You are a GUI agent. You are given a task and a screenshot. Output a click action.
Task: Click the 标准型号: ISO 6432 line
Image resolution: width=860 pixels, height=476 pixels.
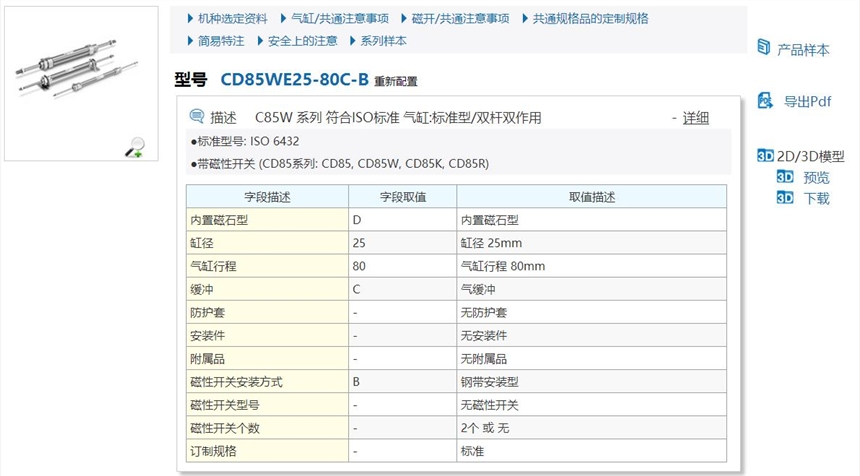[x=245, y=141]
